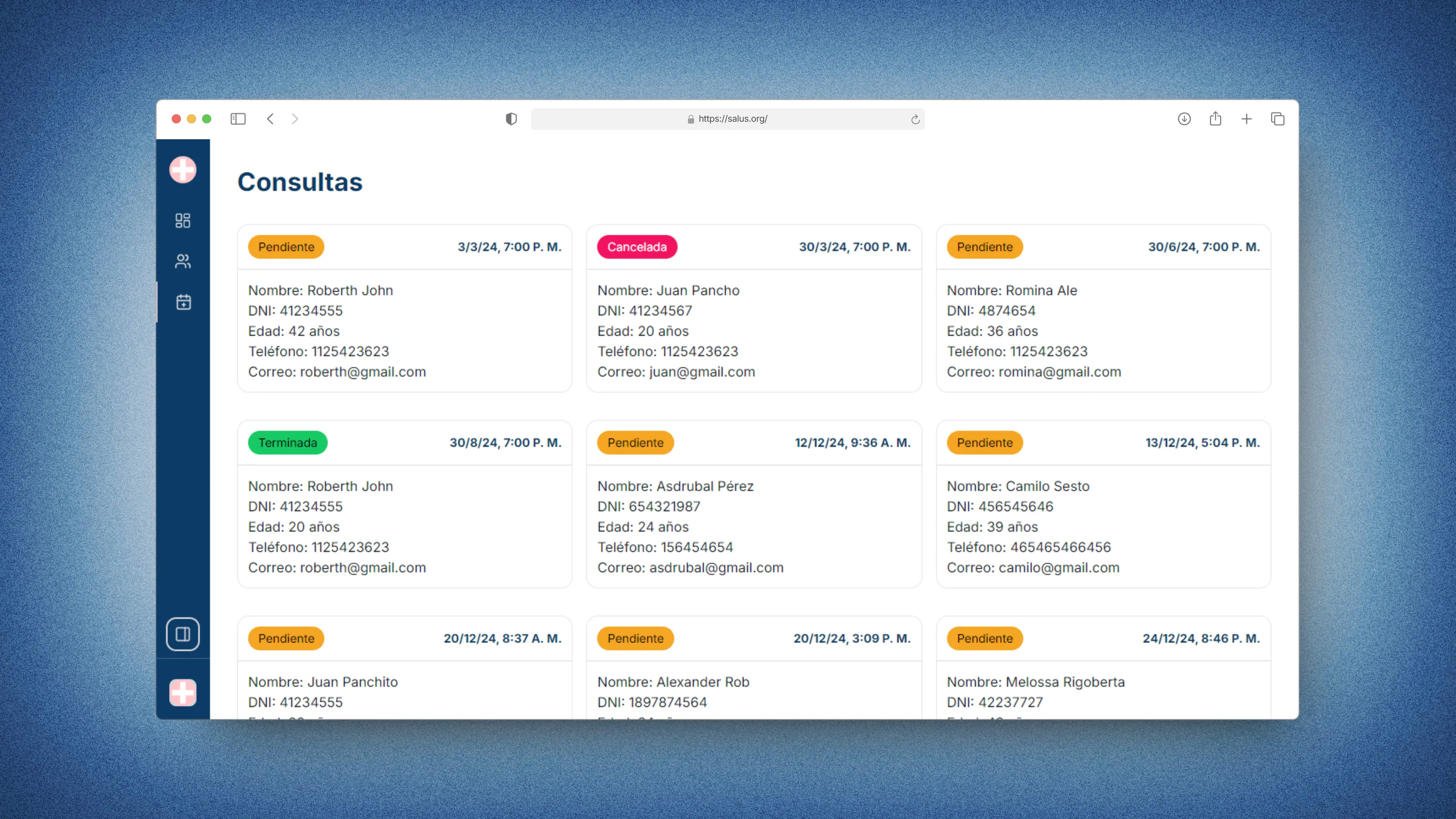Click Pendiente badge on Juan Panchito card
Screen dimensions: 1456x819
286,638
